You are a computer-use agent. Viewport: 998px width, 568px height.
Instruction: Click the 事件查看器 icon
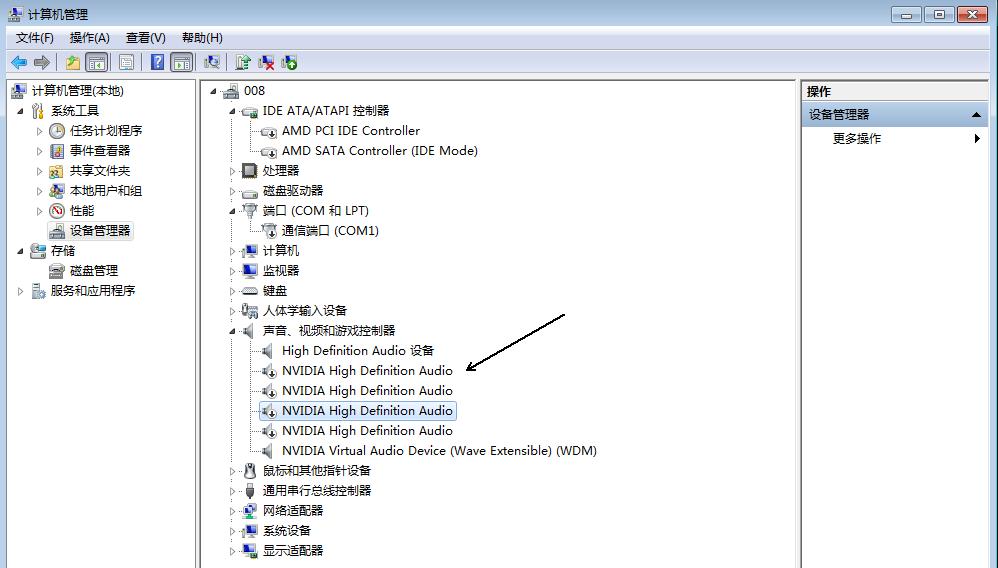[x=57, y=151]
